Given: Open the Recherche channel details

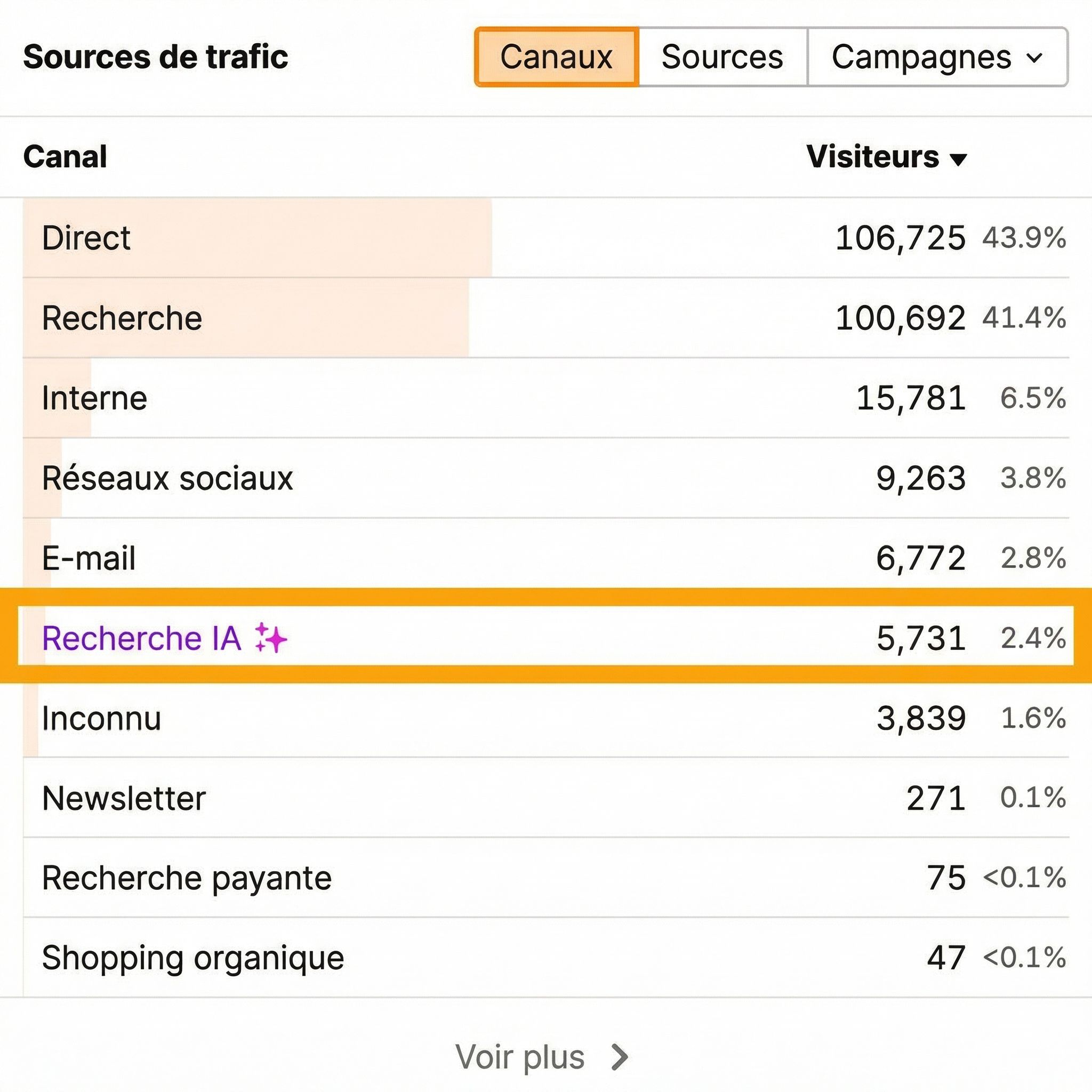Looking at the screenshot, I should tap(122, 318).
